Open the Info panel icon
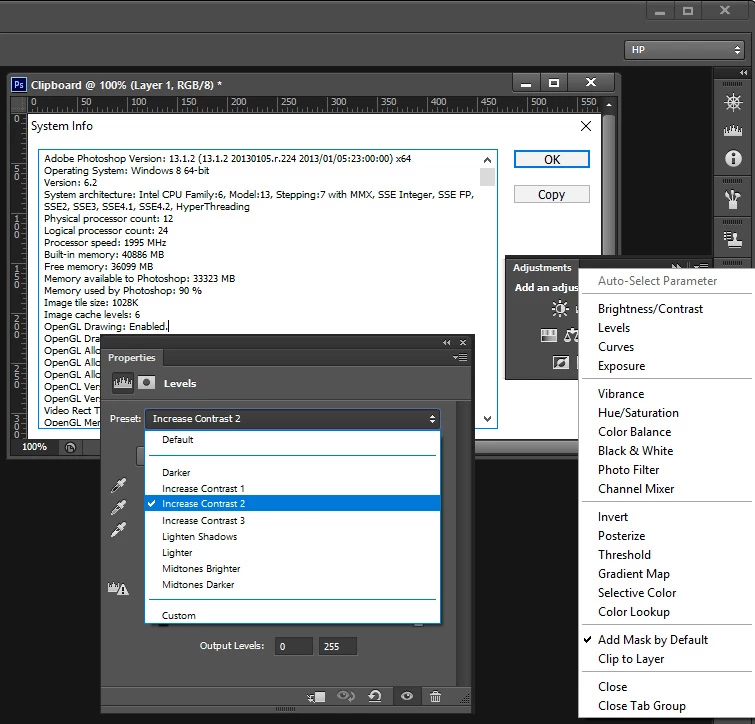The image size is (755, 724). coord(733,158)
